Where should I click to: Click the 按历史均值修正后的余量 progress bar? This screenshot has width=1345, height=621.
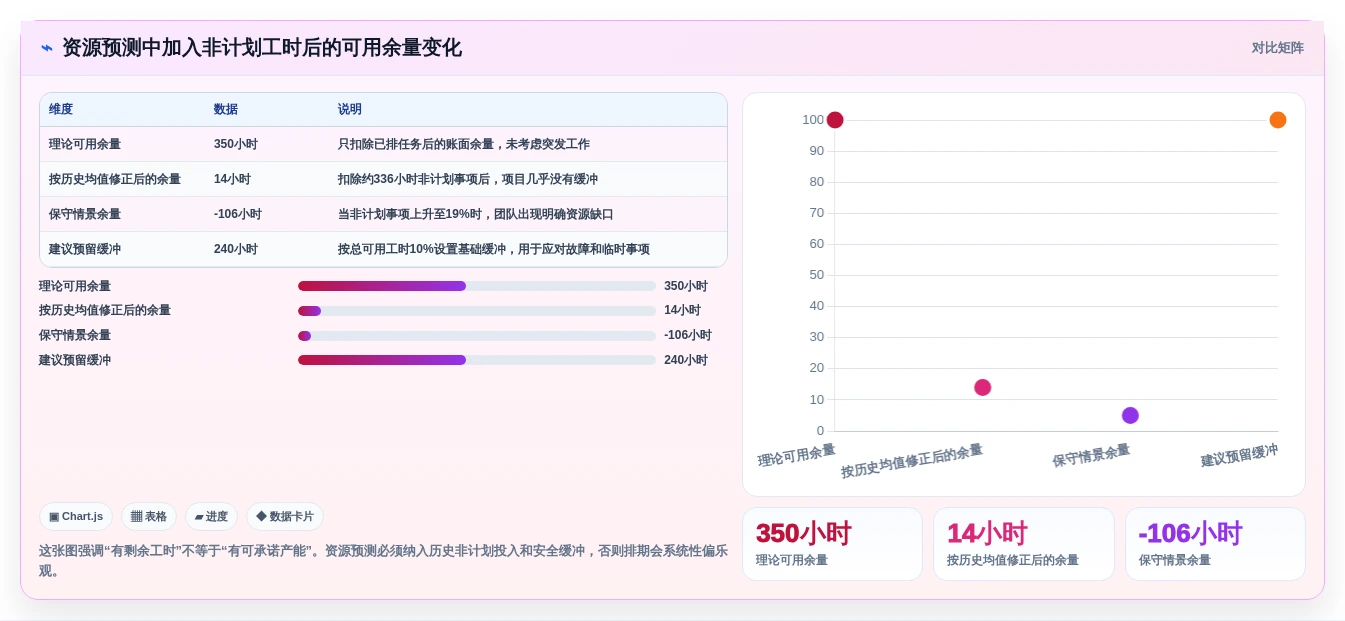[x=477, y=311]
